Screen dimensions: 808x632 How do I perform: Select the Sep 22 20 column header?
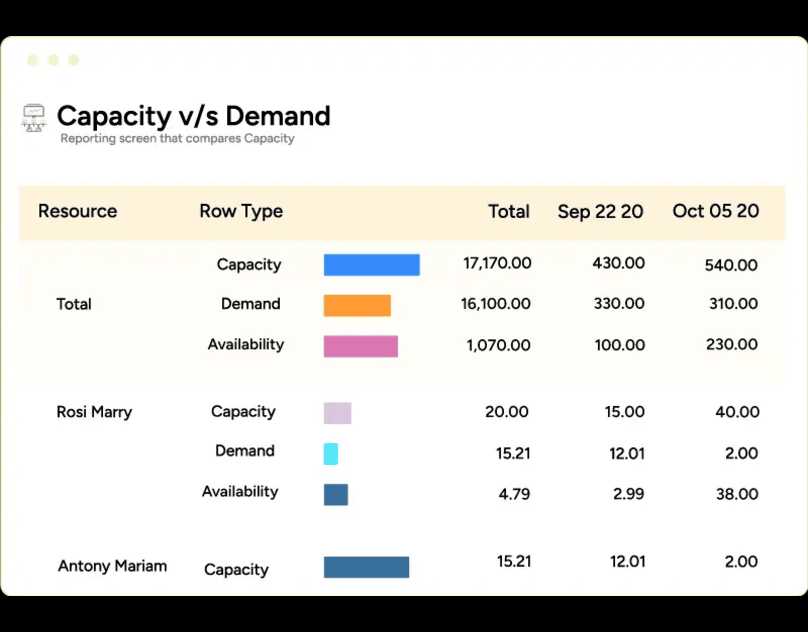600,211
